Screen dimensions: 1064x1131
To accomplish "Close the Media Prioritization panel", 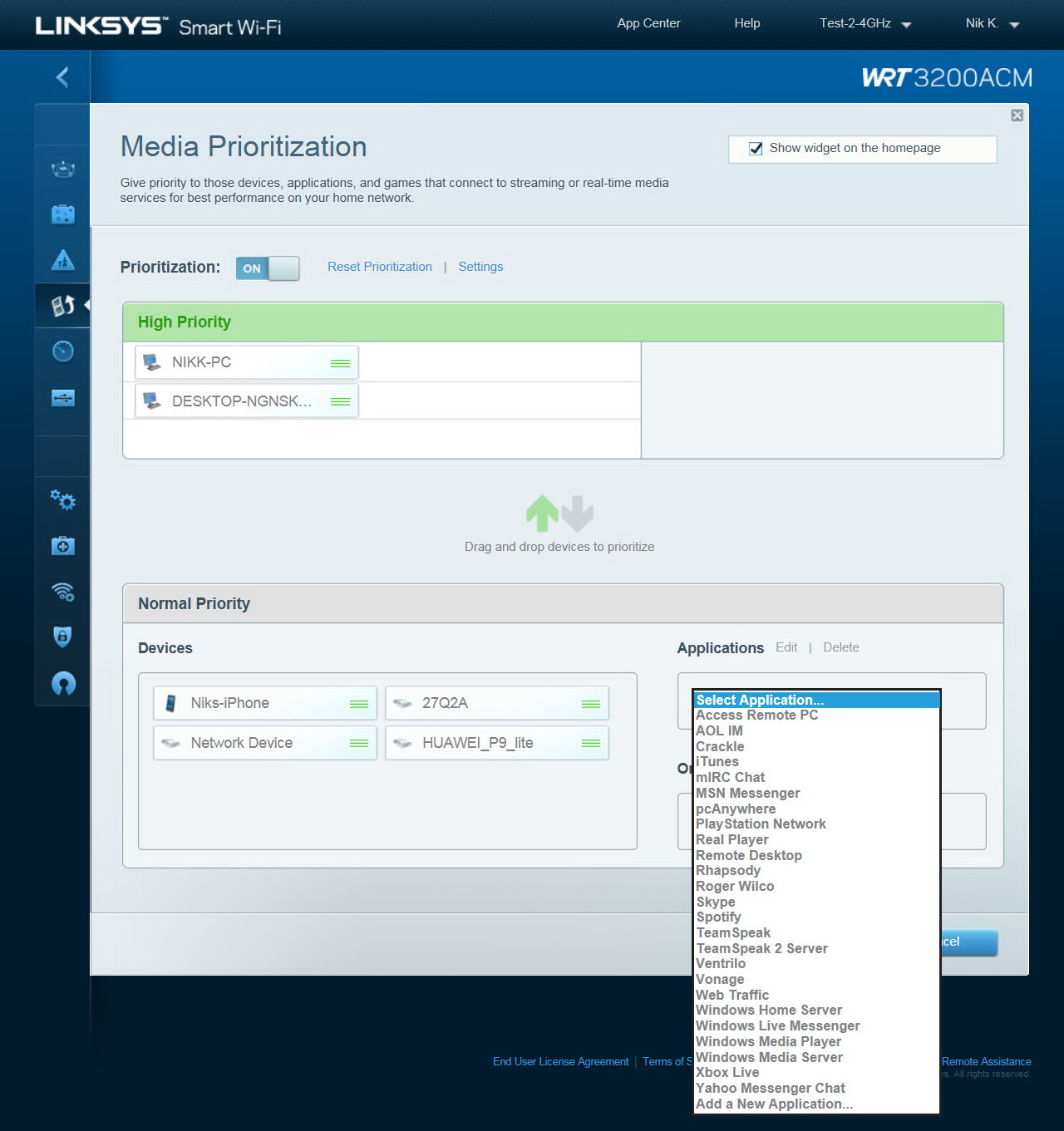I will 1017,116.
